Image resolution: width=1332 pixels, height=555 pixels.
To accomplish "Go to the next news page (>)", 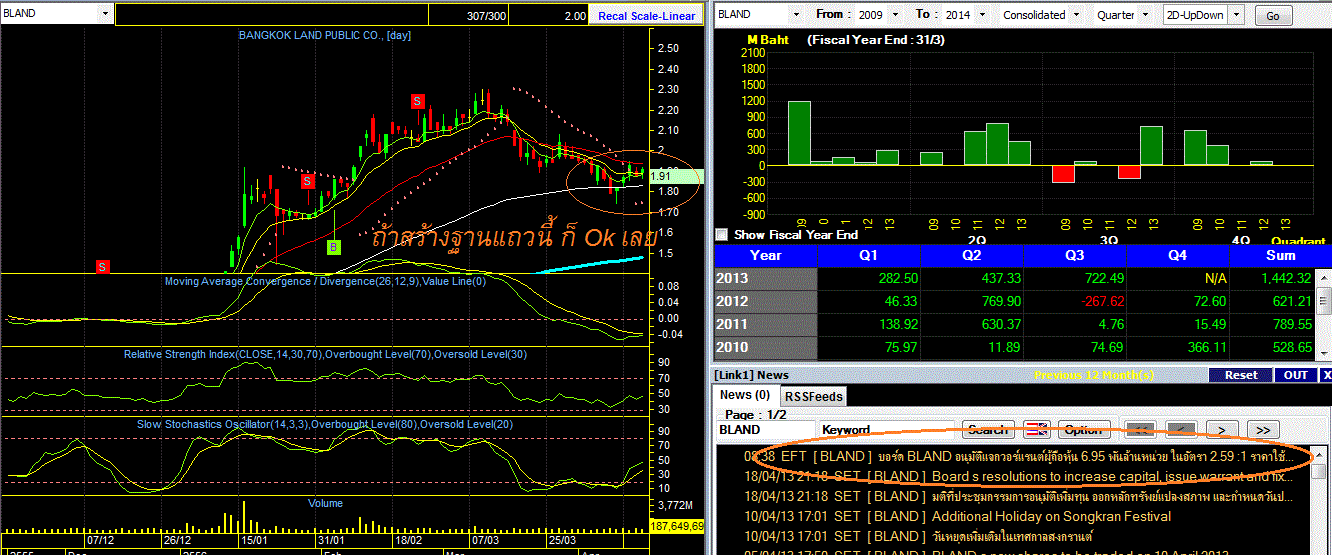I will pos(1222,430).
